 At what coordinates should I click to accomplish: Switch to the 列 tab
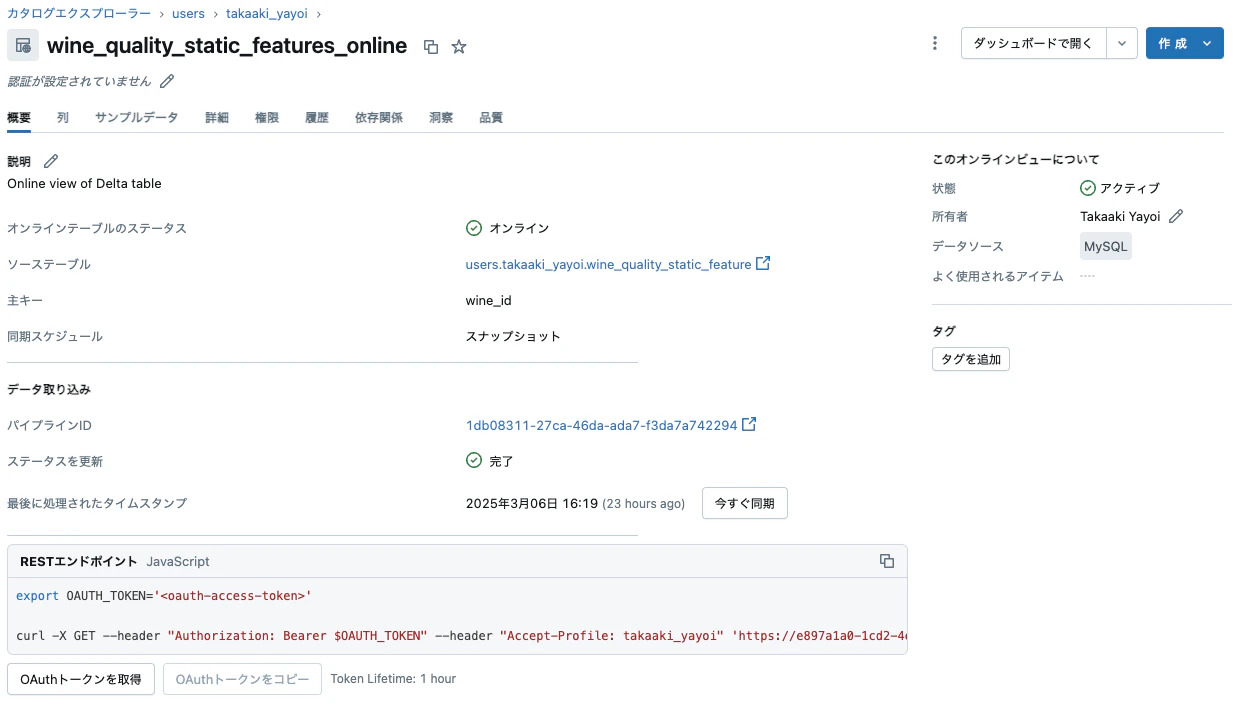(x=63, y=118)
